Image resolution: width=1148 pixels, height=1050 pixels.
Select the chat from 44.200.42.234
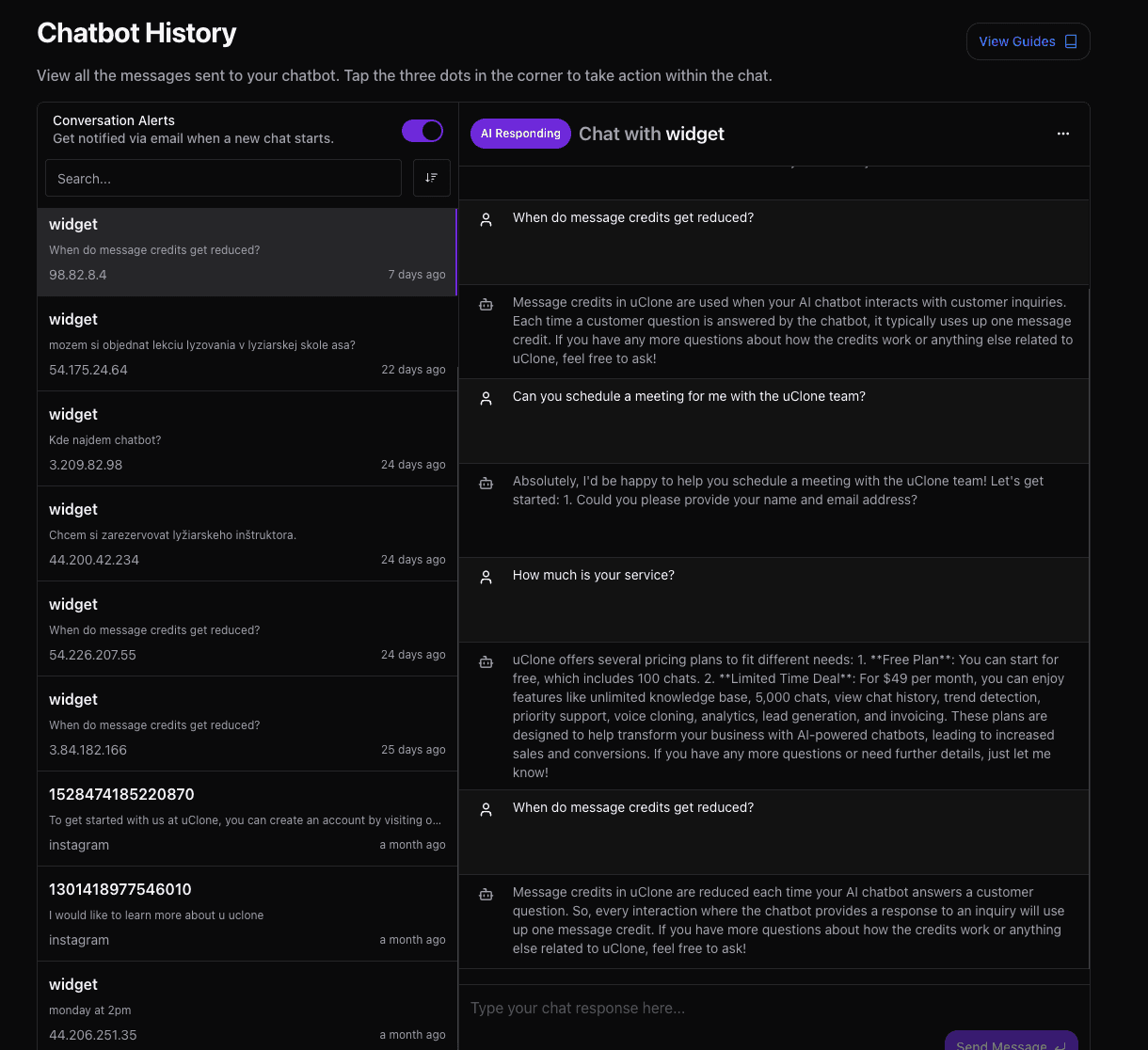point(247,533)
